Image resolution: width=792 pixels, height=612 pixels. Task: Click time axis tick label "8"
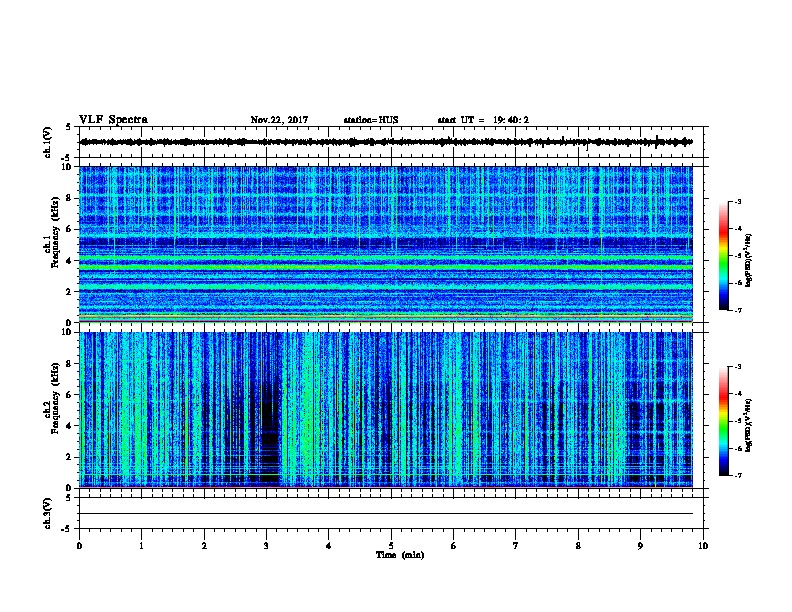[x=578, y=546]
